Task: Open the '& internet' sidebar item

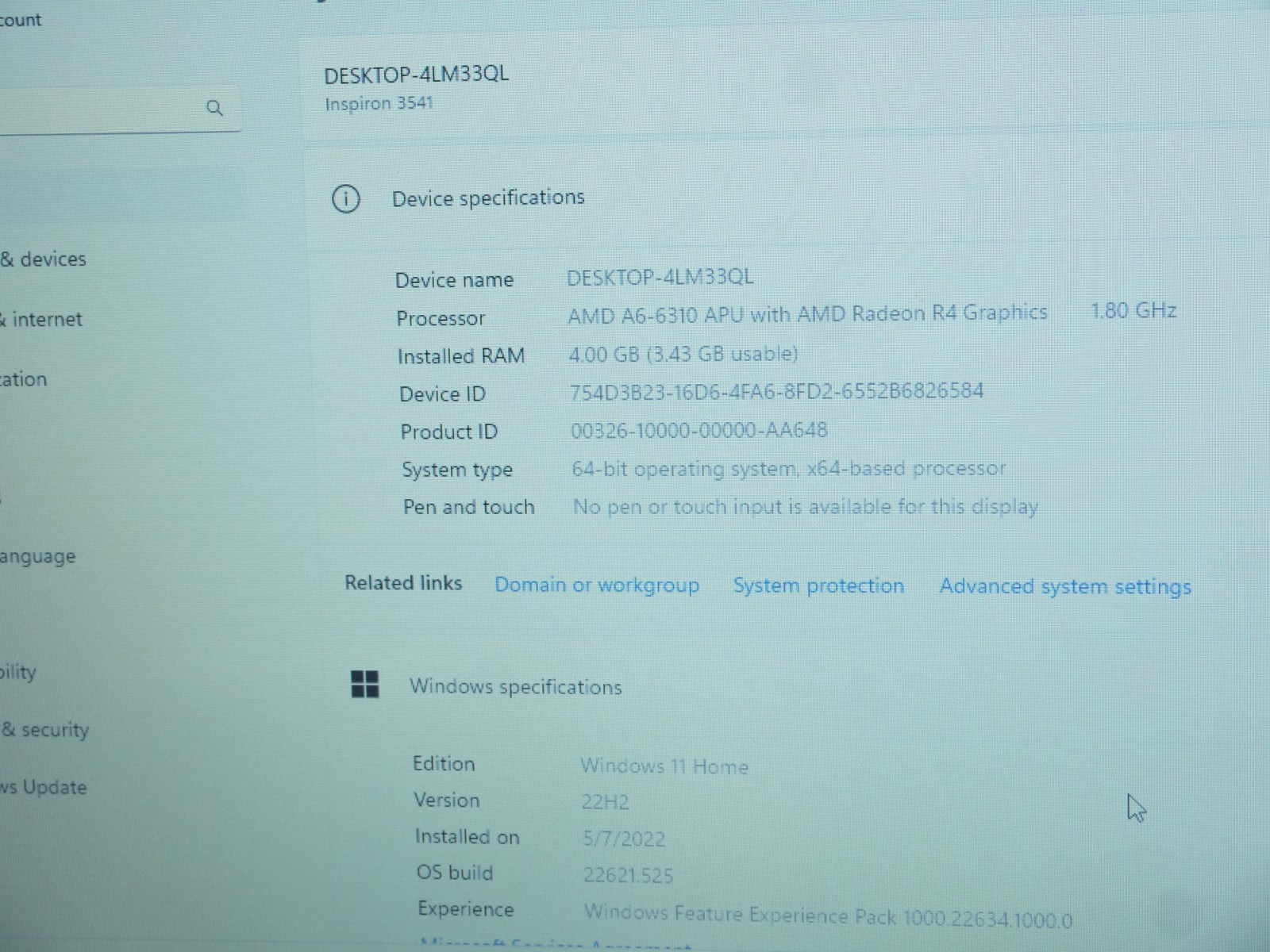Action: click(41, 320)
